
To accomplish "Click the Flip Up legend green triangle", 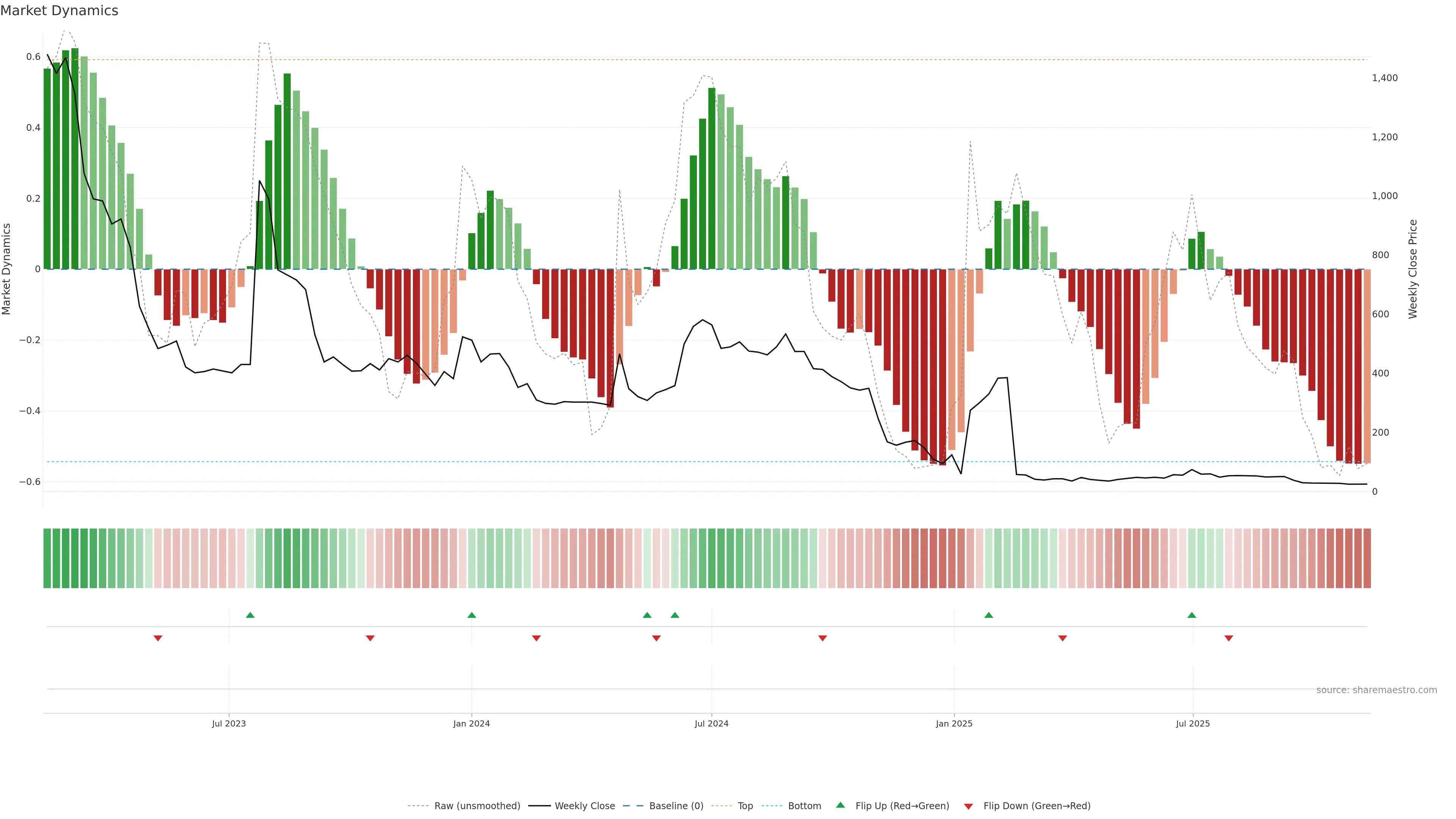I will (841, 805).
